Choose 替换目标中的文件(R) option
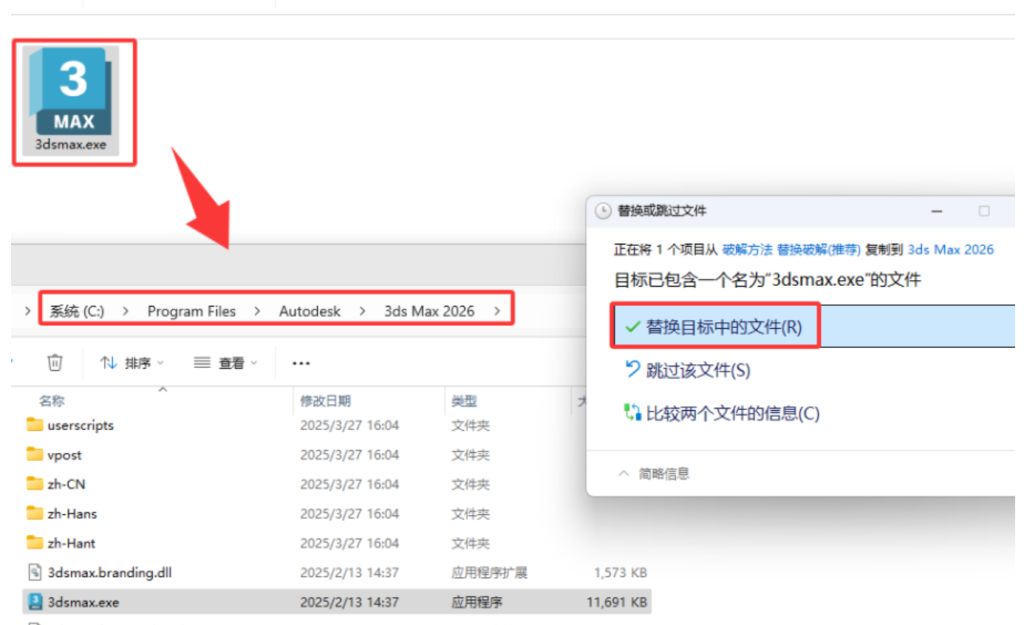 pos(814,326)
